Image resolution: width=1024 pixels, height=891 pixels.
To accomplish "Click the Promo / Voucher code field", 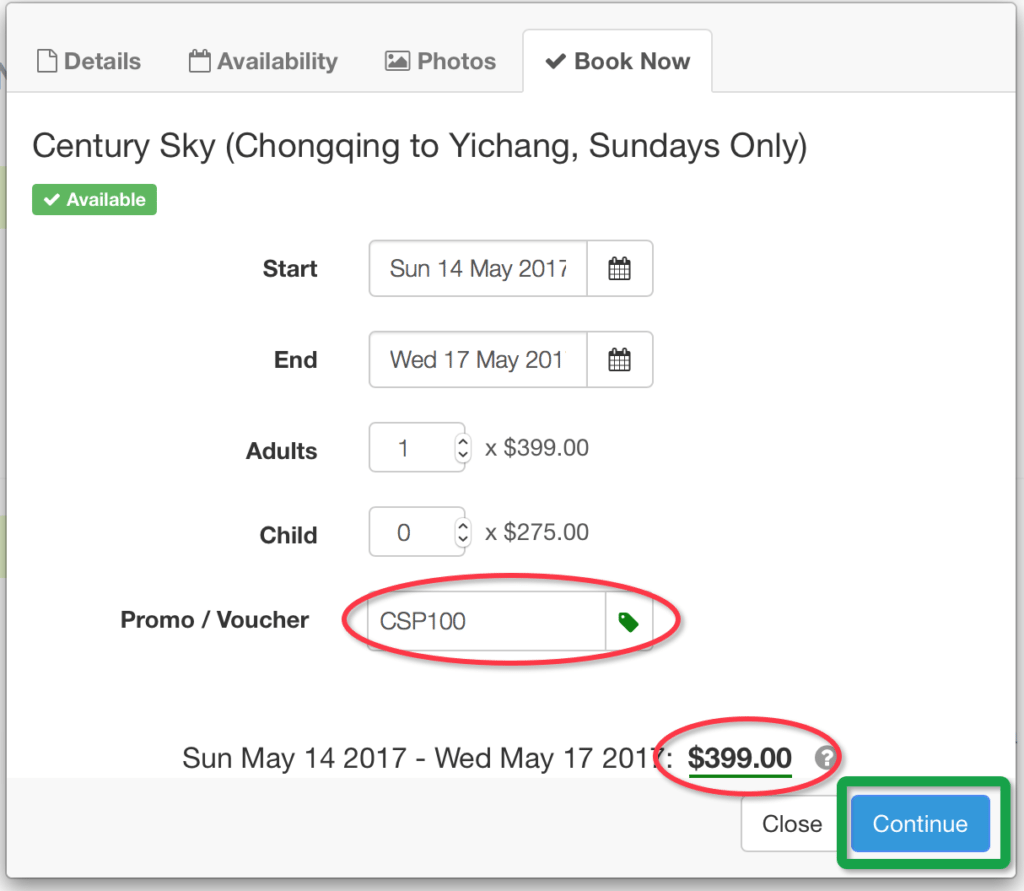I will tap(487, 621).
